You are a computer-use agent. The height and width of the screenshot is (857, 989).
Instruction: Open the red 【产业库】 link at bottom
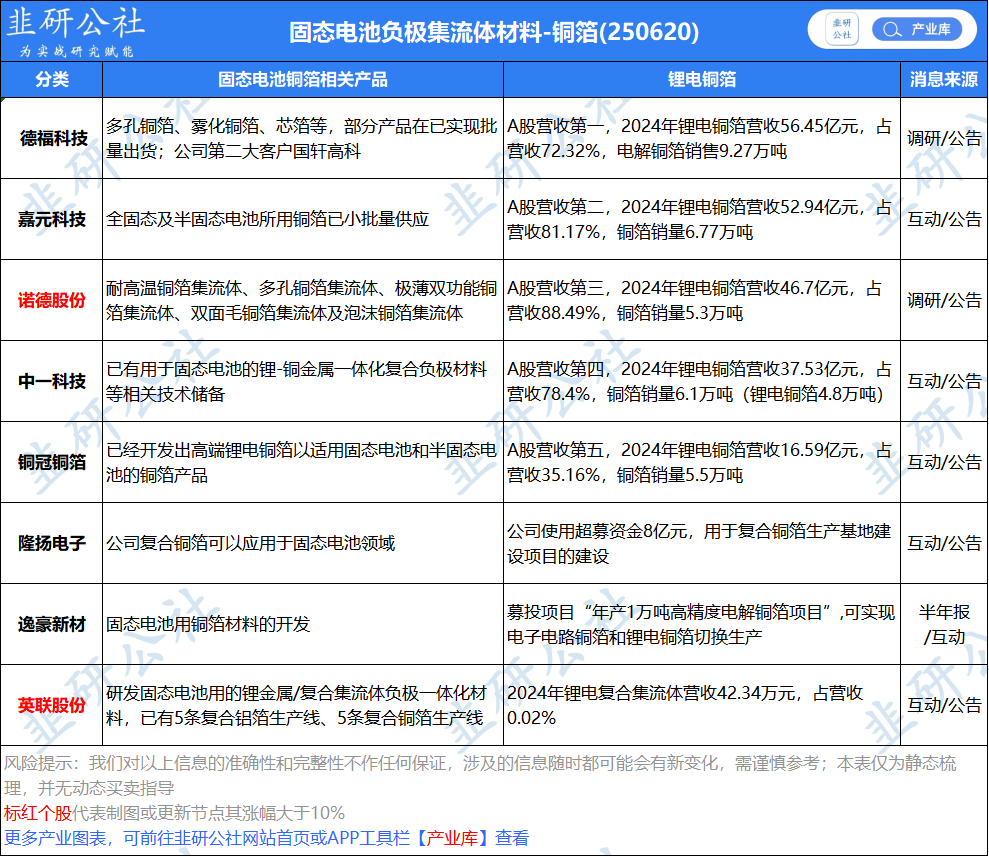click(452, 838)
